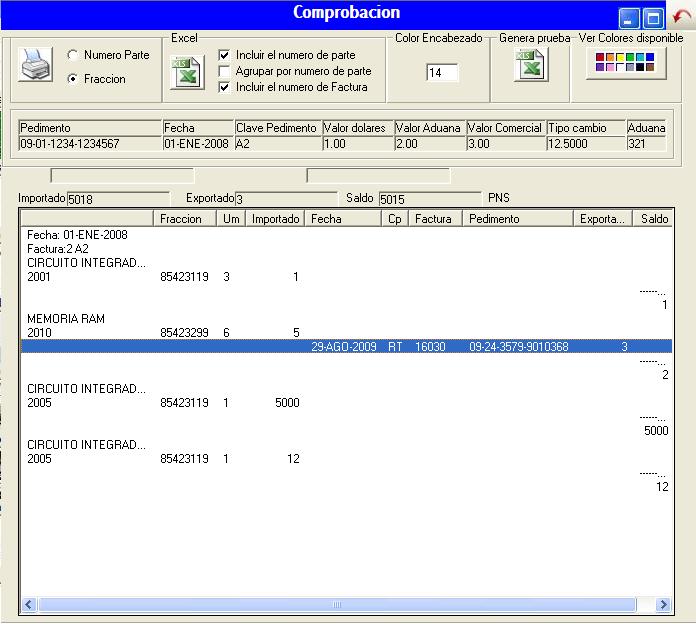Click the Exporta... column header
The image size is (696, 624).
click(x=603, y=218)
